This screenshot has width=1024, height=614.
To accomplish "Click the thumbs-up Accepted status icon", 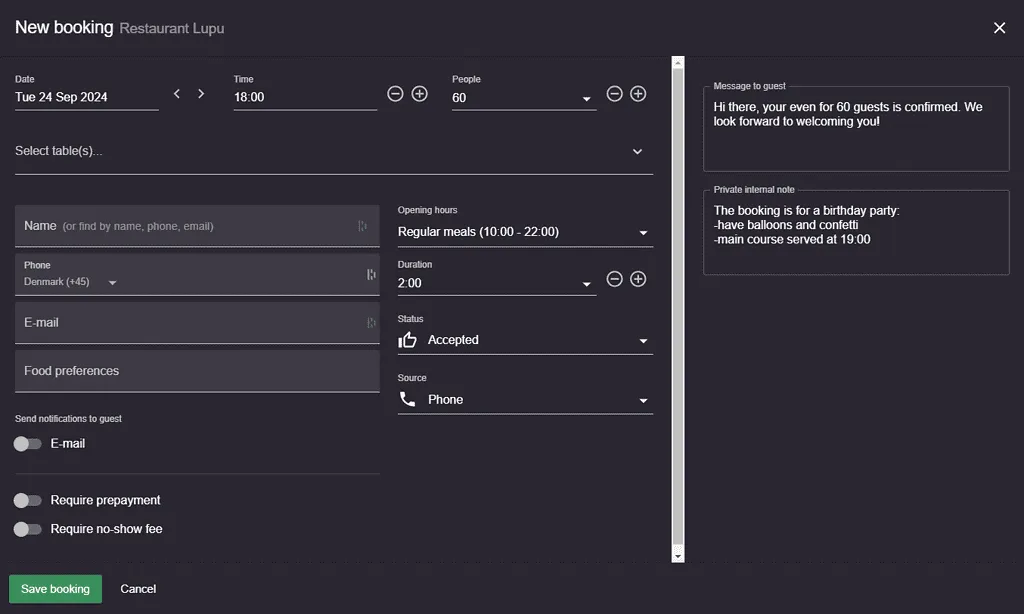I will tap(408, 340).
